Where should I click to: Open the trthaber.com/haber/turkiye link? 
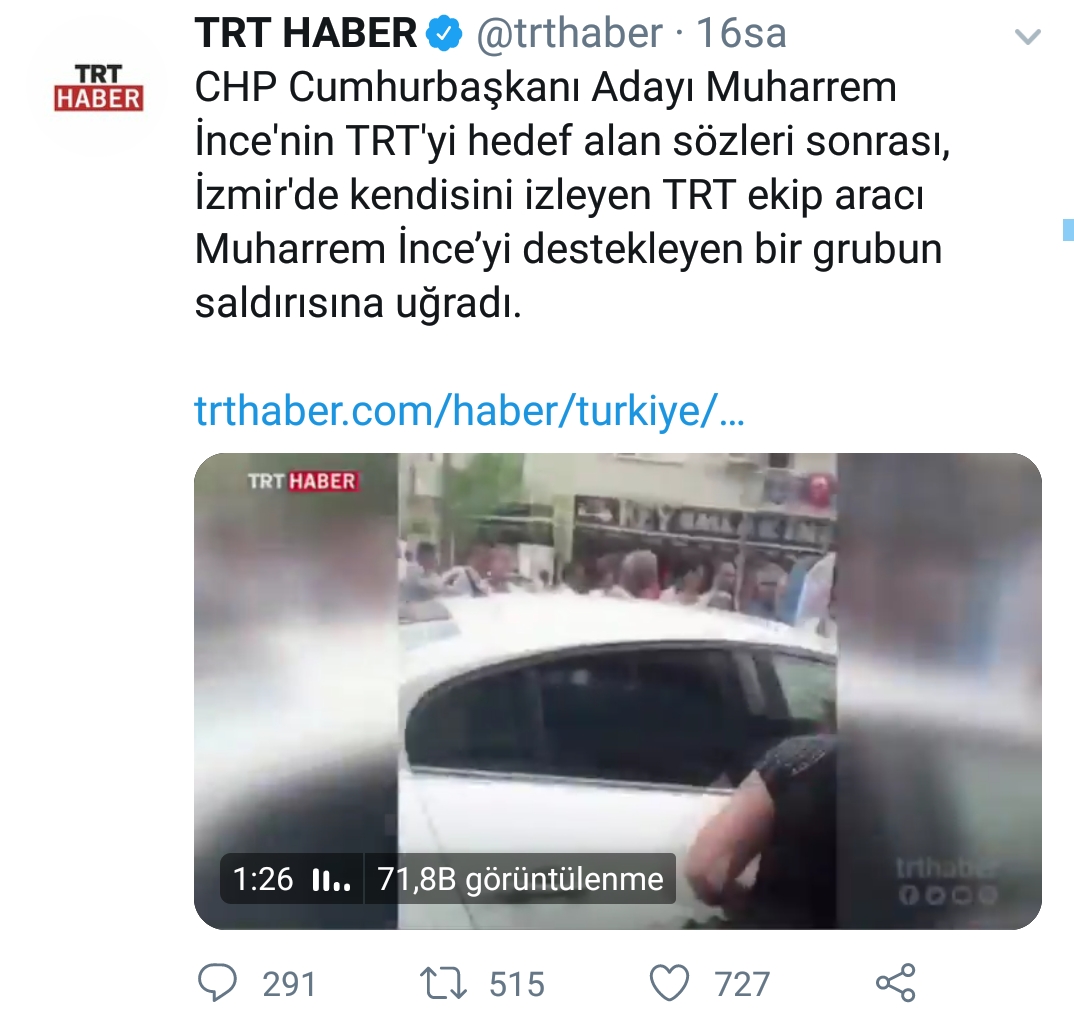pyautogui.click(x=469, y=410)
